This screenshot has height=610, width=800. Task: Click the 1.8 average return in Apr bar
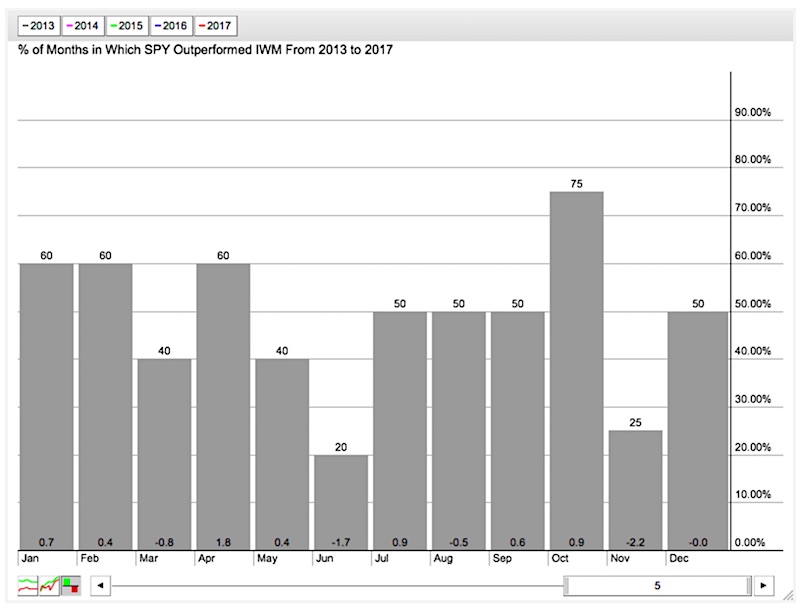coord(223,543)
